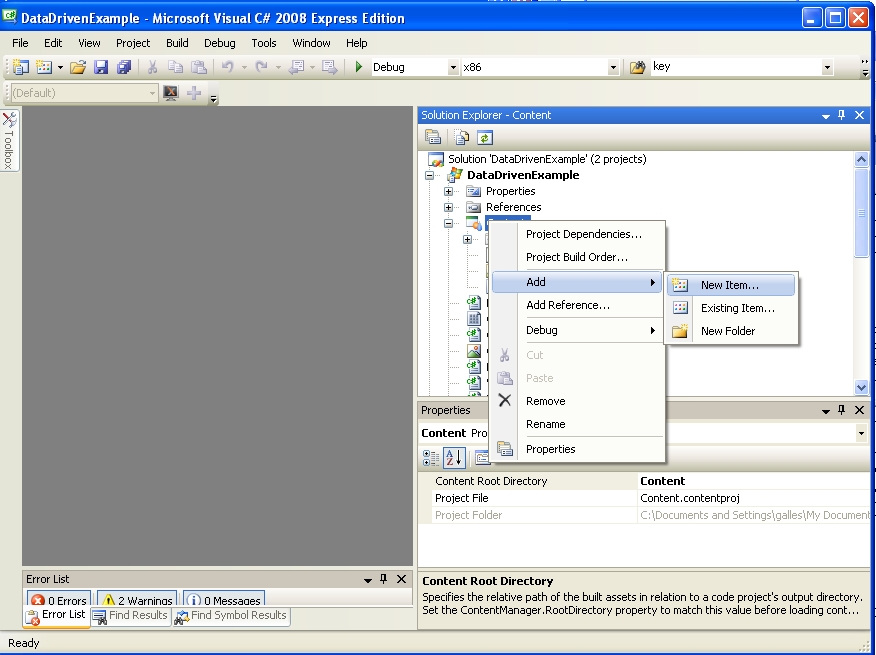Screen dimensions: 876x655
Task: Click the Content Root Directory property row
Action: (x=651, y=481)
